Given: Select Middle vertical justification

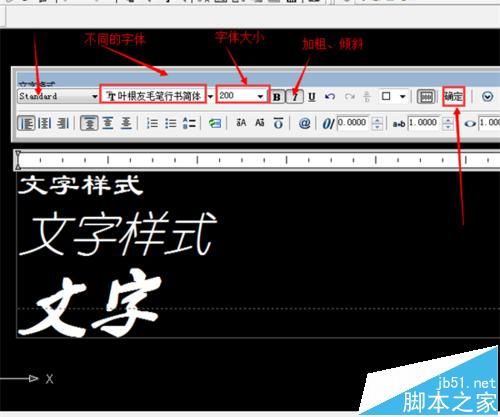Looking at the screenshot, I should pyautogui.click(x=108, y=123).
